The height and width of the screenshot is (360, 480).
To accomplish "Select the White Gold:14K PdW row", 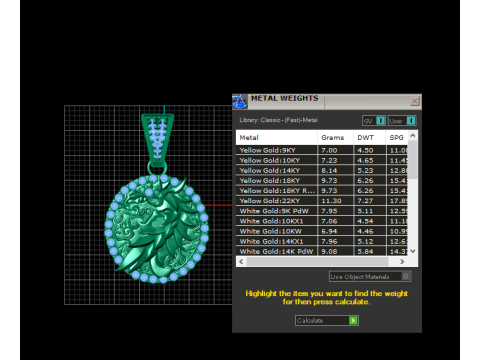I will coord(322,251).
